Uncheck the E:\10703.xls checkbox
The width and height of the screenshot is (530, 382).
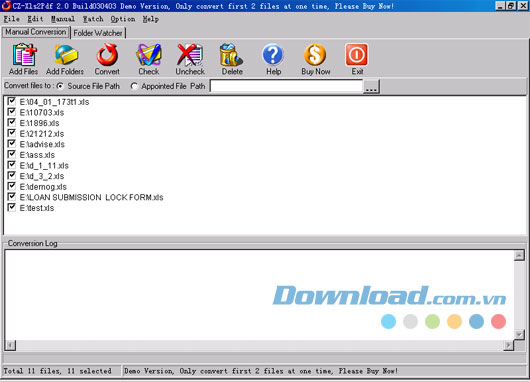click(12, 112)
